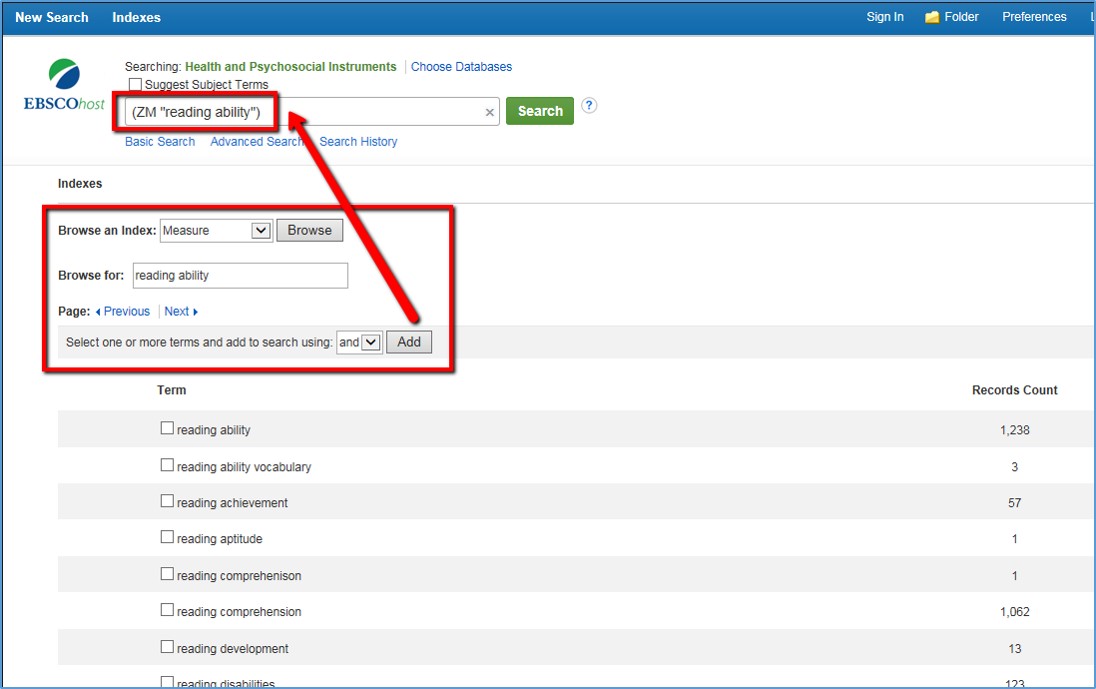Open New Search in top menu
Image resolution: width=1096 pixels, height=689 pixels.
pos(52,17)
